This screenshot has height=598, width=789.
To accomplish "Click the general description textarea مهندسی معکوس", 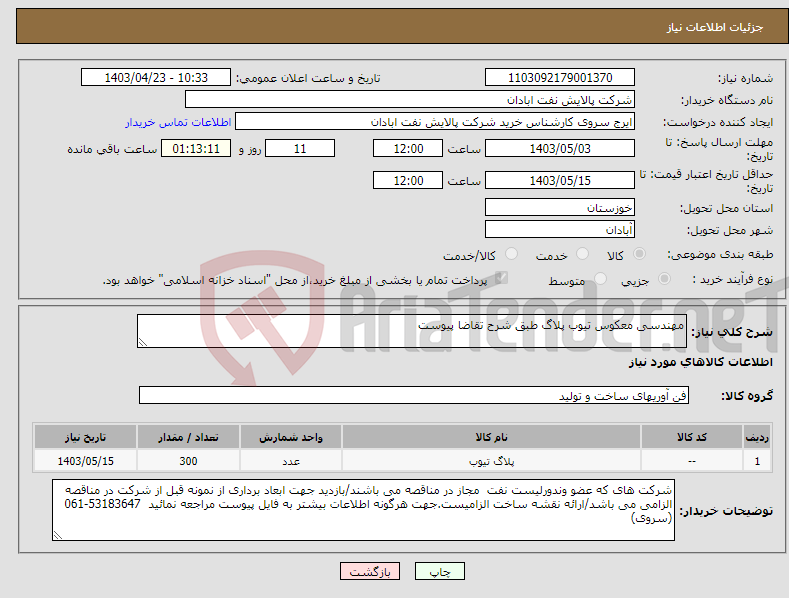I will tap(412, 331).
